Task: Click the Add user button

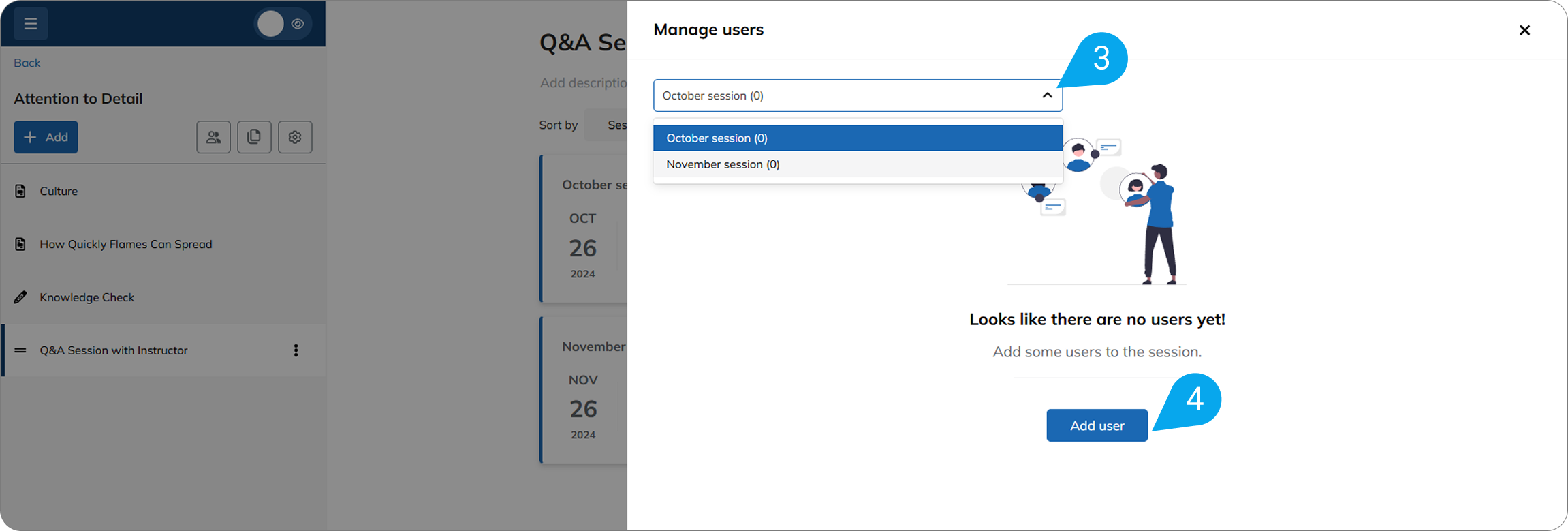Action: (1097, 425)
